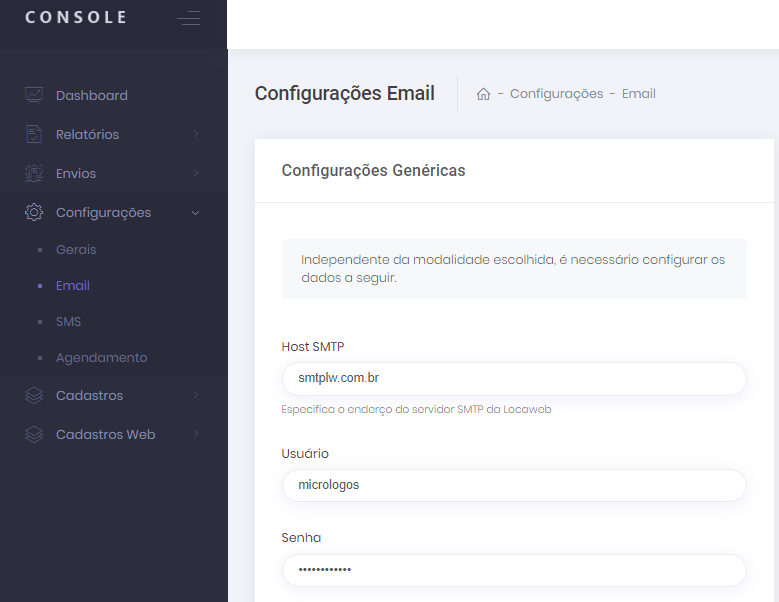
Task: Toggle the sidebar with hamburger icon
Action: pos(188,18)
